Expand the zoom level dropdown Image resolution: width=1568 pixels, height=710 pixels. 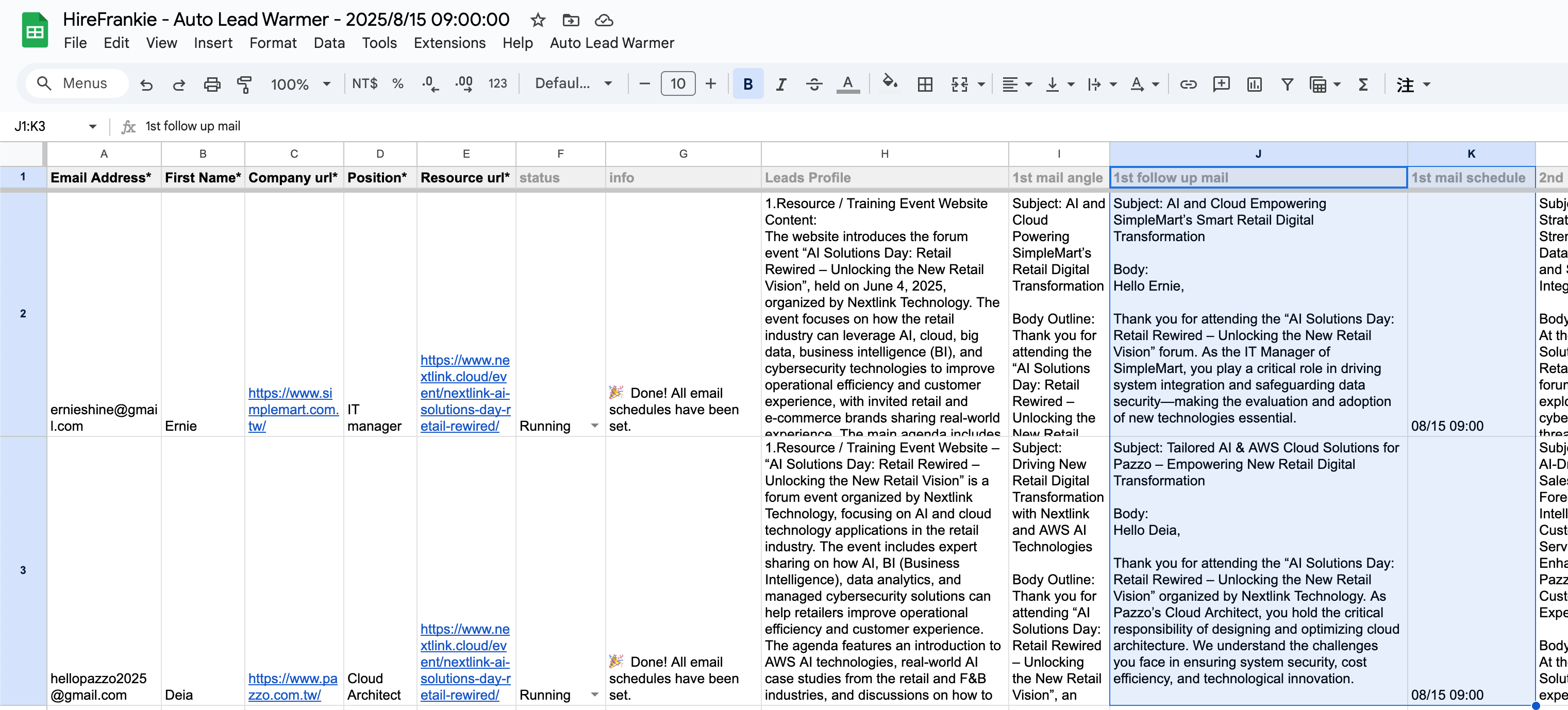coord(326,84)
